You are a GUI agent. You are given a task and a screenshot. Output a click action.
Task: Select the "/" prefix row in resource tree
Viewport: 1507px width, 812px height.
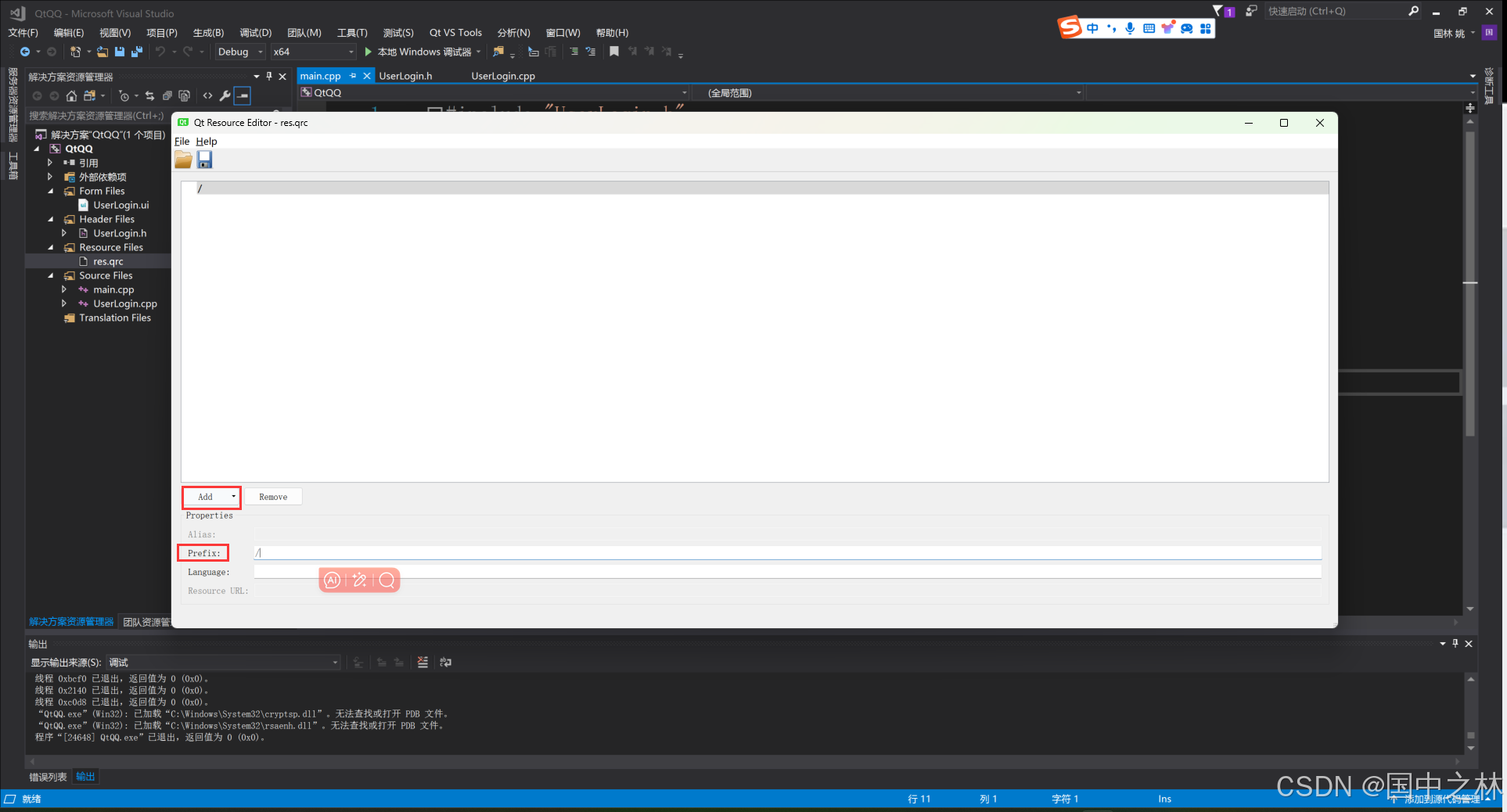[754, 189]
